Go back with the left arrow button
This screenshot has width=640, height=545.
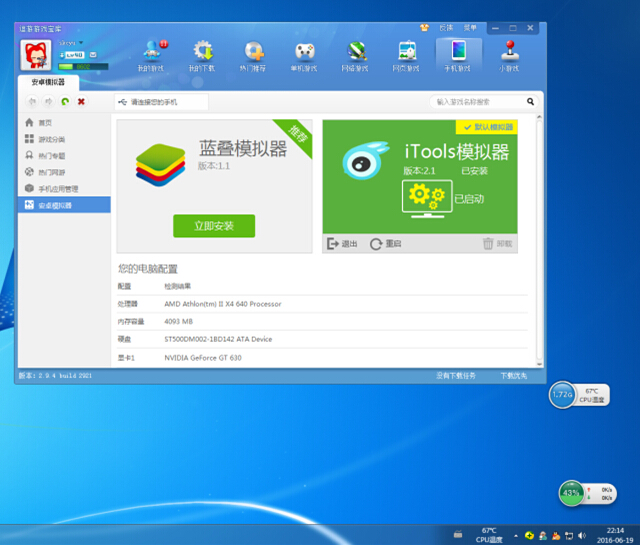32,101
